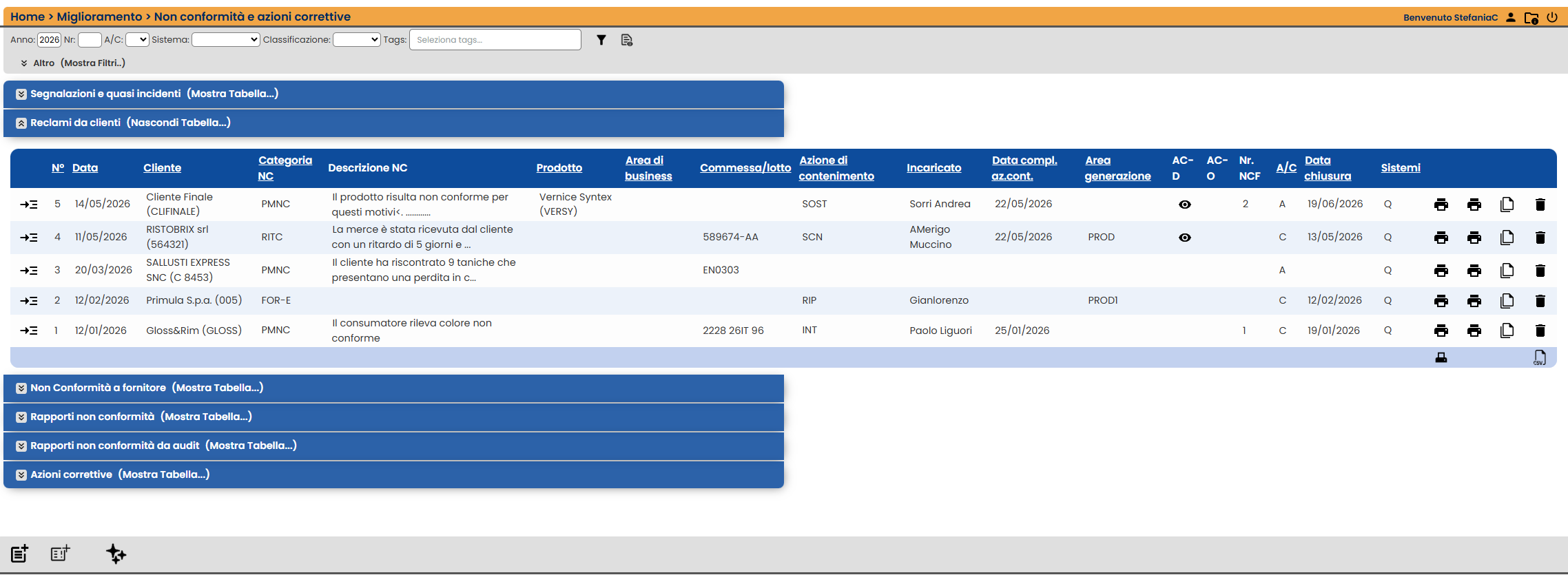Open Miglioramento in the breadcrumb
The width and height of the screenshot is (1568, 575).
(x=99, y=17)
